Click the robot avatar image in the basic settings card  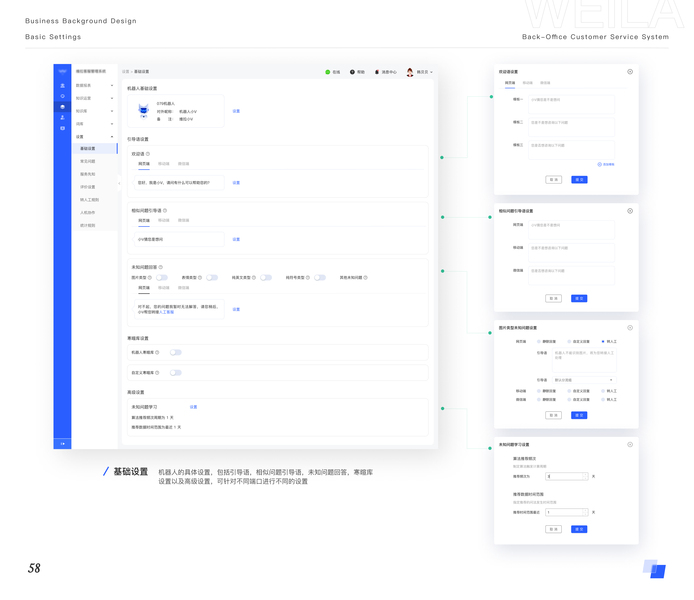(x=143, y=111)
